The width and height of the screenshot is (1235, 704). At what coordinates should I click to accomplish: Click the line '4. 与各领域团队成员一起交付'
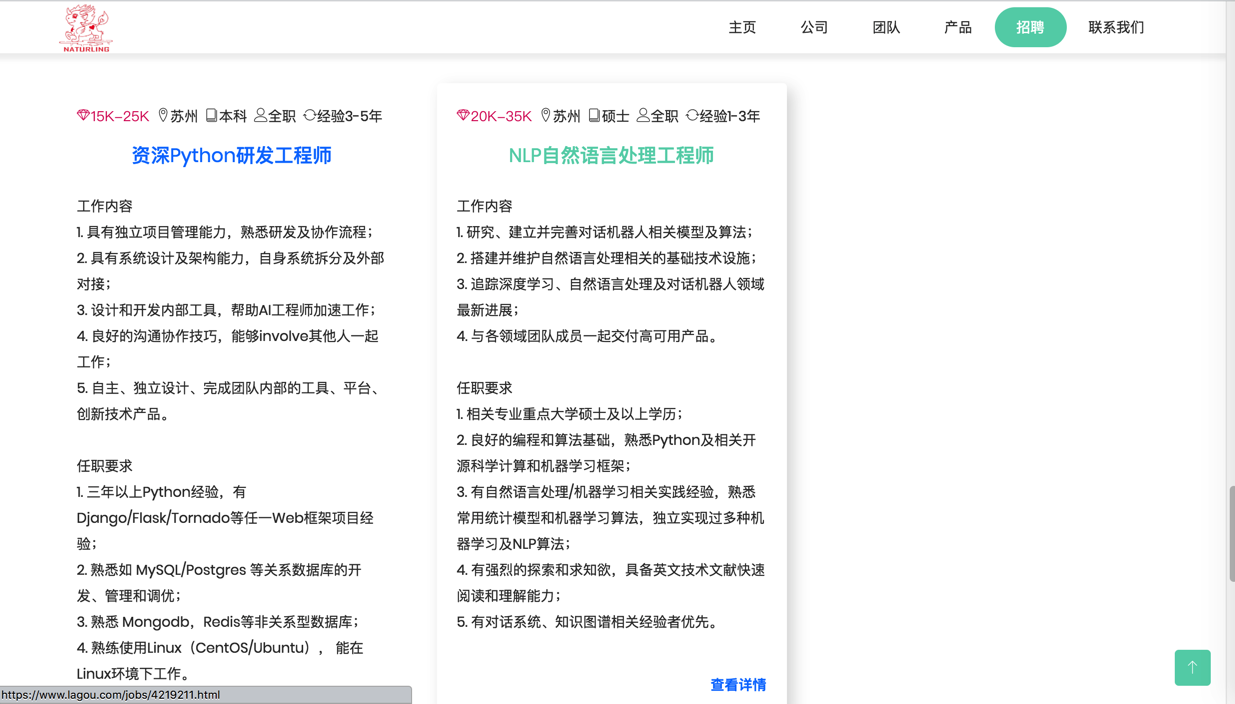point(590,336)
